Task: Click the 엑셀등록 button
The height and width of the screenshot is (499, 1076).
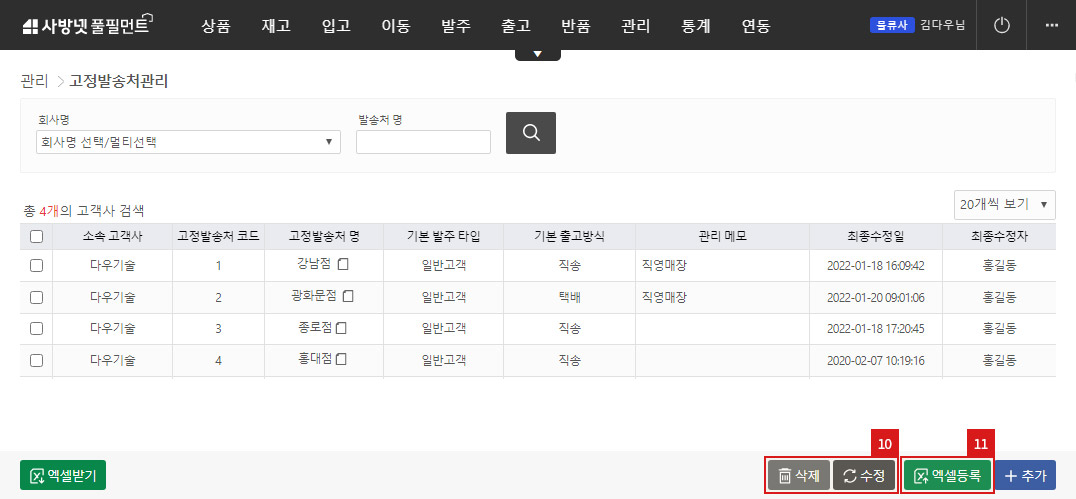Action: (x=947, y=475)
